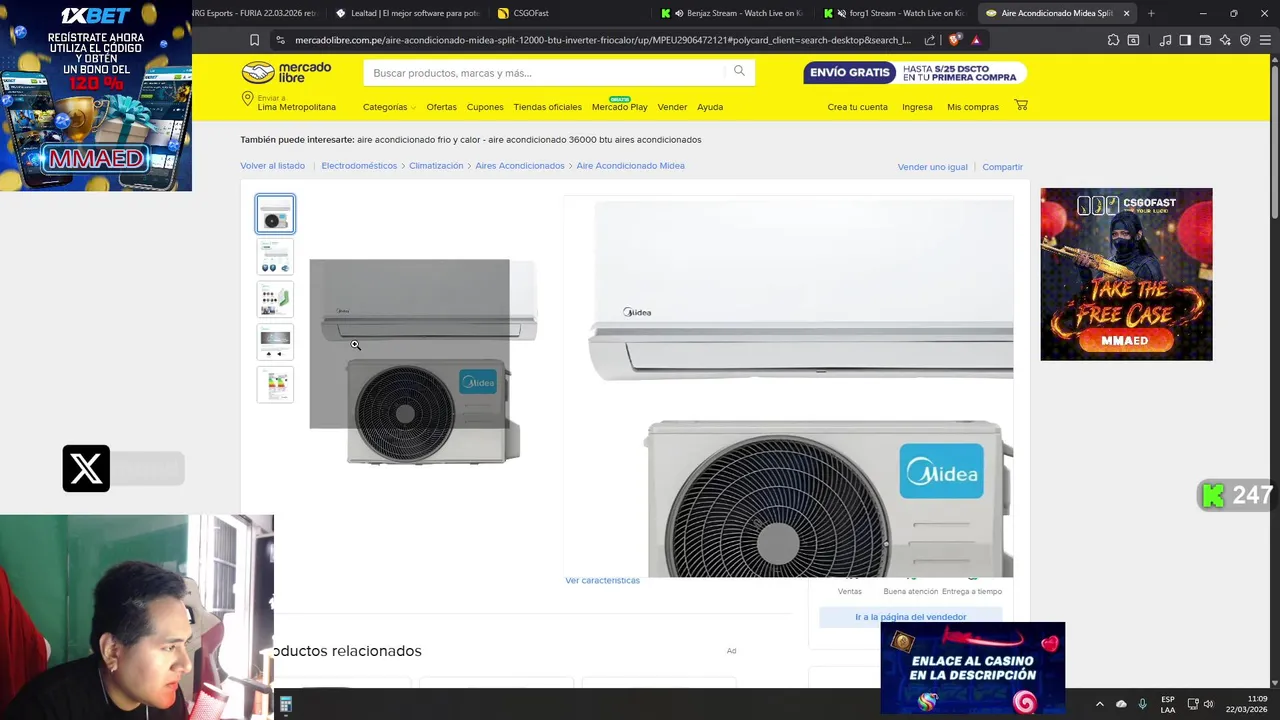Image resolution: width=1280 pixels, height=720 pixels.
Task: Open Cupones in the navigation menu
Action: tap(485, 107)
